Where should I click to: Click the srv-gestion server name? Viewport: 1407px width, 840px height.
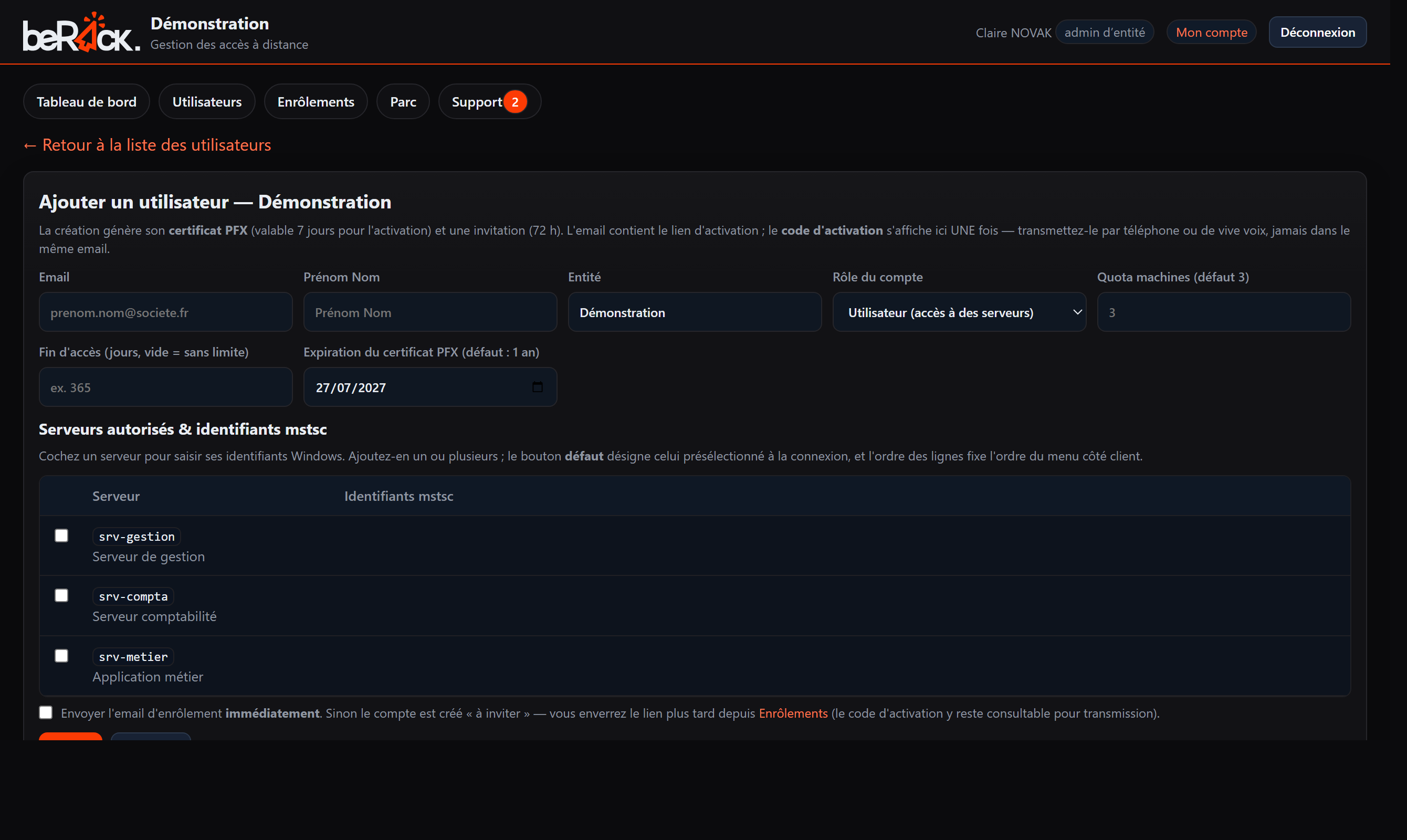tap(136, 537)
